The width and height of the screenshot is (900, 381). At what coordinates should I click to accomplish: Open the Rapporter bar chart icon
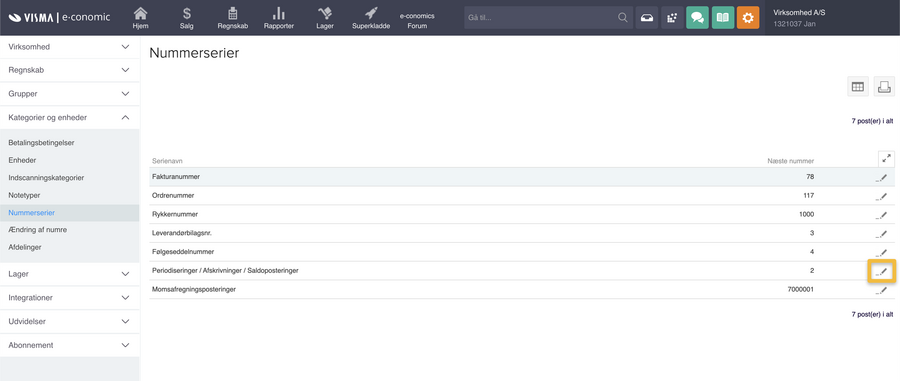coord(279,13)
